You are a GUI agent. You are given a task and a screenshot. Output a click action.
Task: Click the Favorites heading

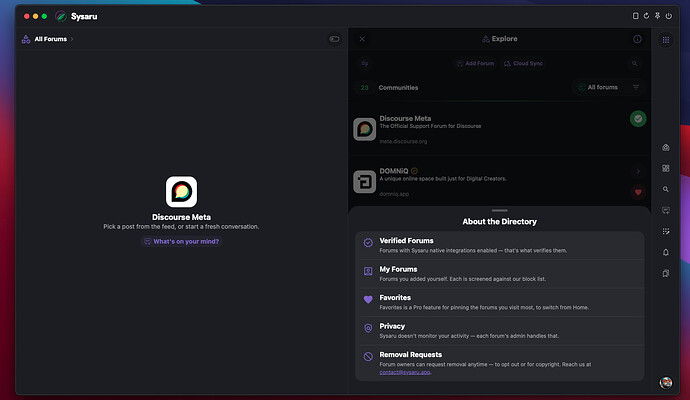[395, 297]
